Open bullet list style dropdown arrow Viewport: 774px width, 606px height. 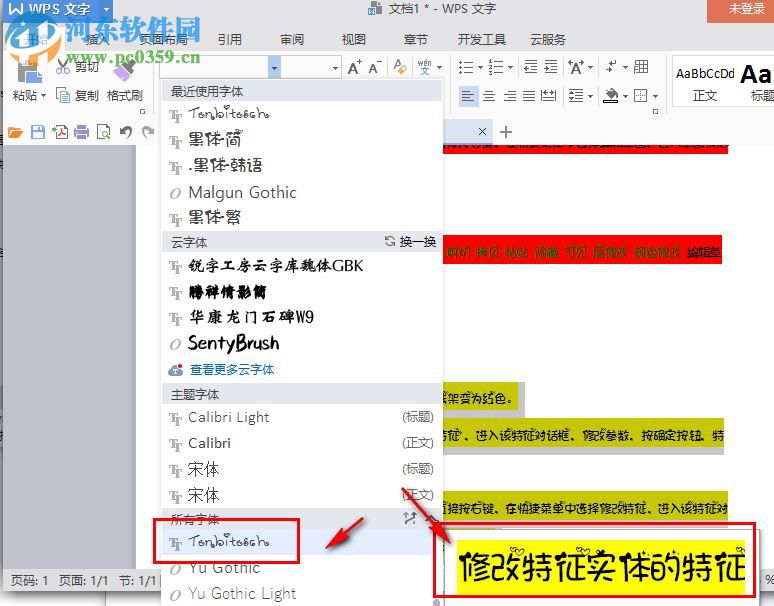pos(480,67)
